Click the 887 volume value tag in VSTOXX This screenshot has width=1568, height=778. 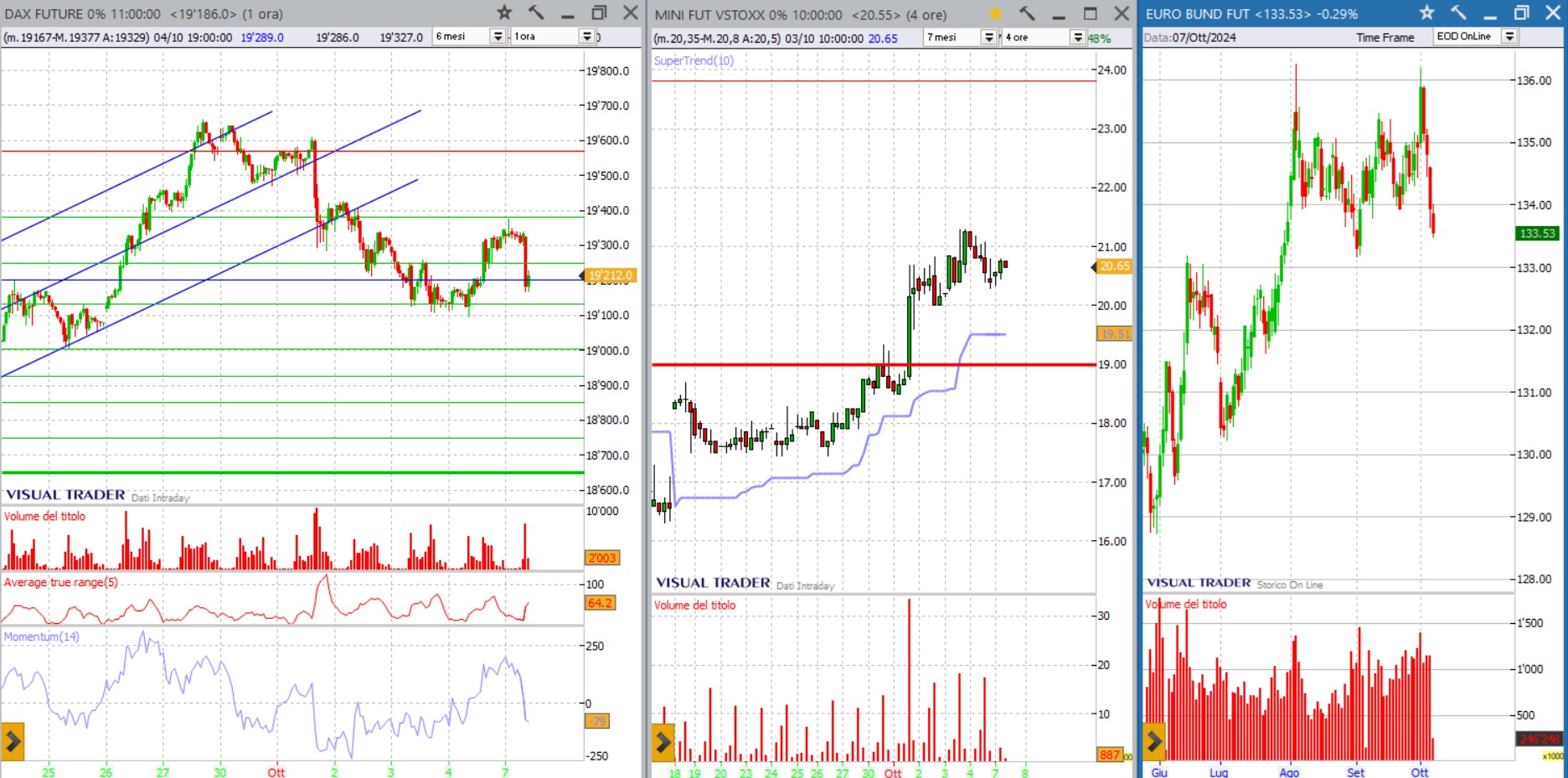[1110, 755]
